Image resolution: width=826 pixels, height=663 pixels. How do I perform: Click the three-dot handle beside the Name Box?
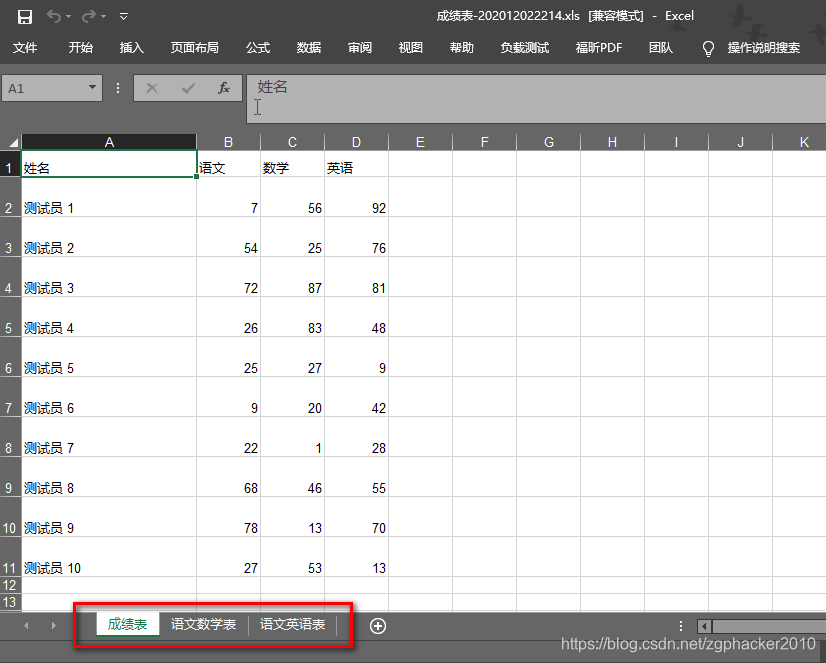(118, 88)
